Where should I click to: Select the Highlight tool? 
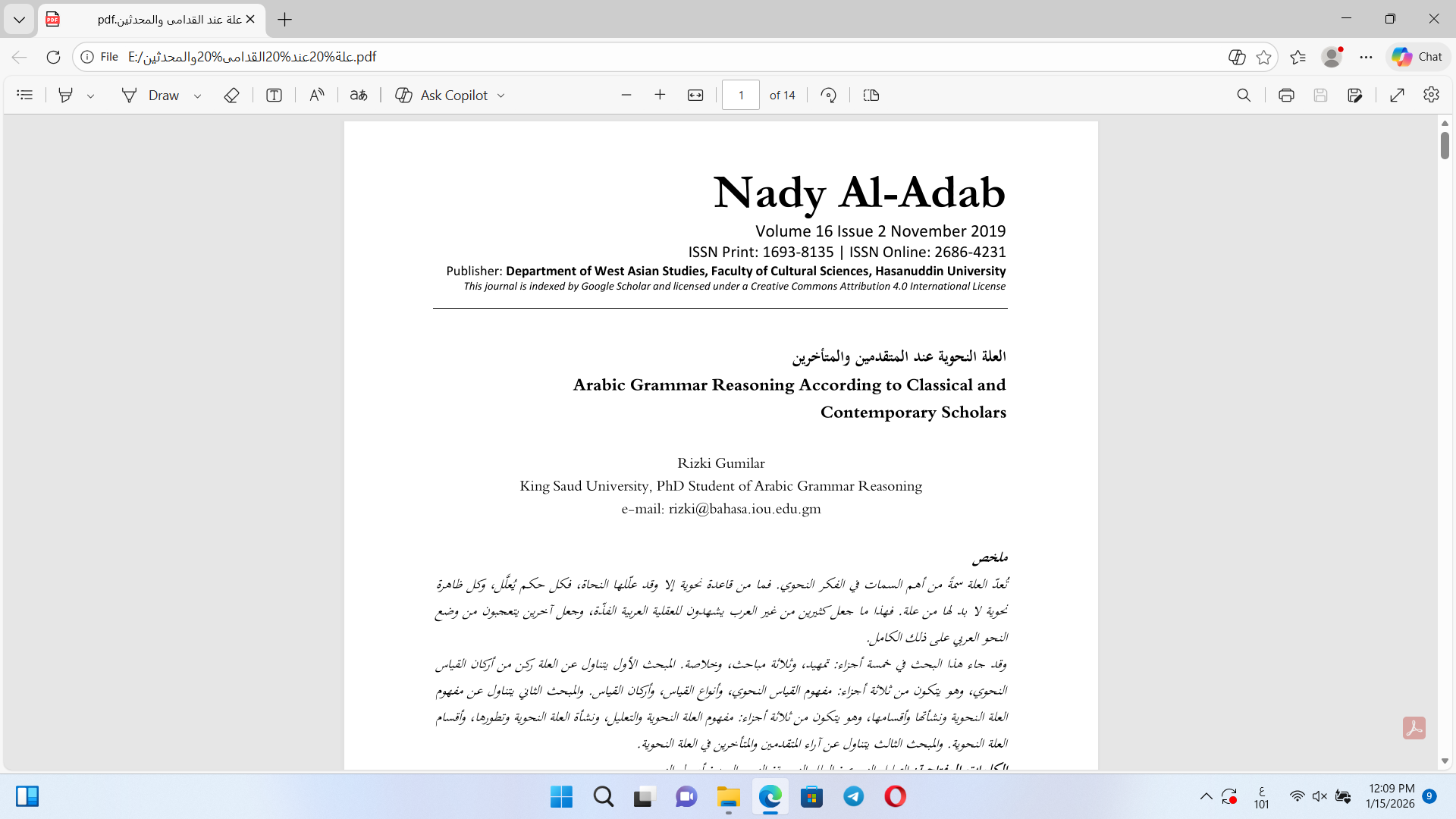tap(66, 95)
